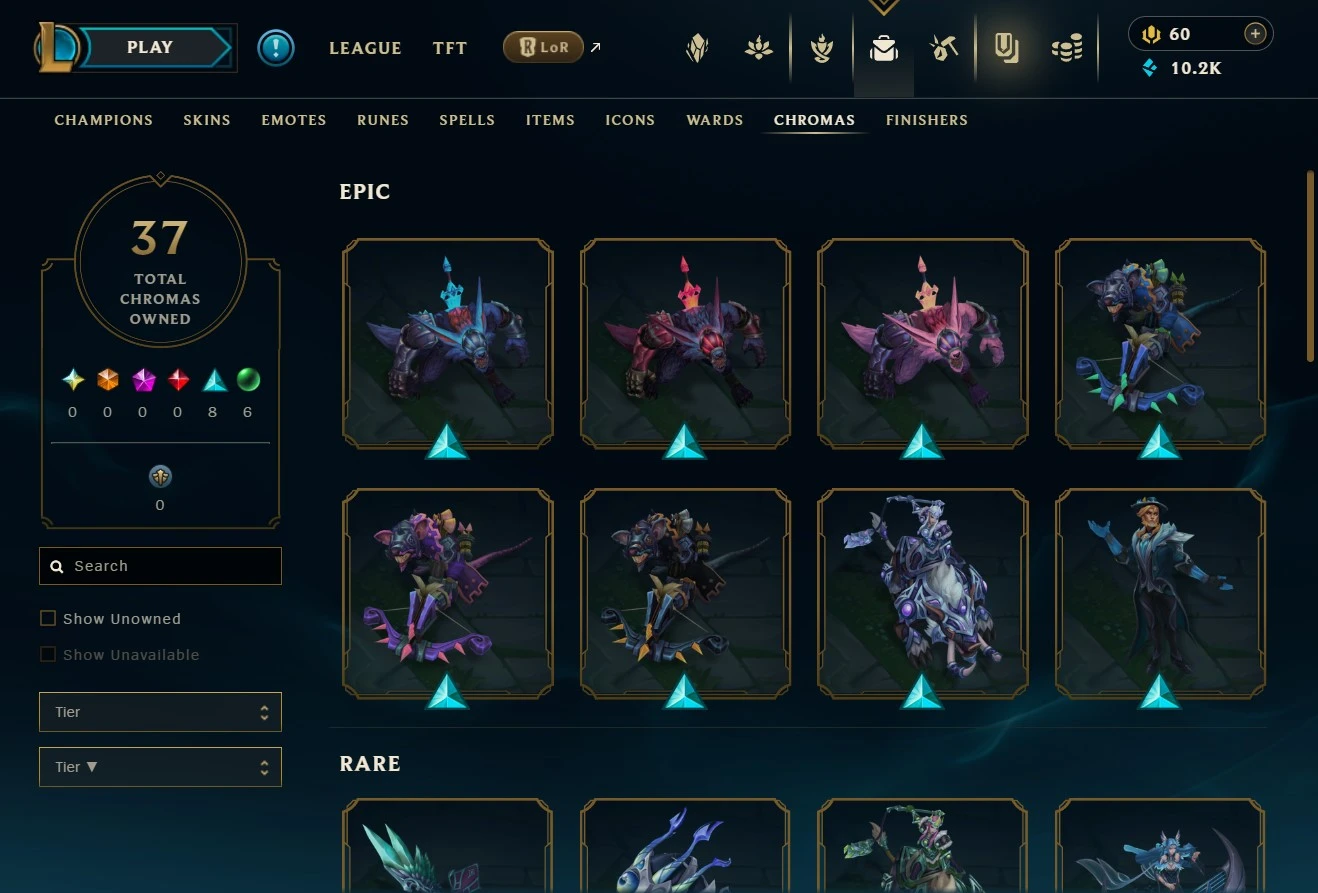Open the Loot hammer icon
This screenshot has width=1318, height=893.
pyautogui.click(x=944, y=48)
